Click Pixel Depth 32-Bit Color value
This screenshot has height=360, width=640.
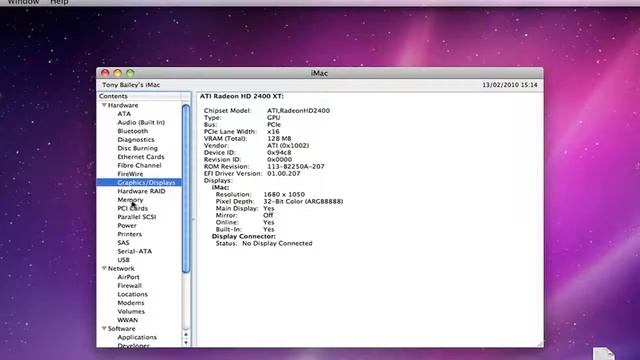point(303,202)
